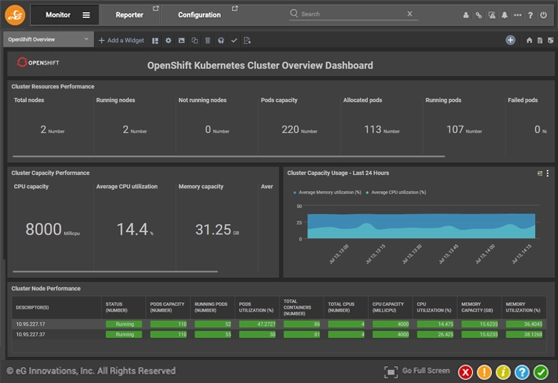Click Pods capacity value 220
Screen dimensions: 558x383
[290, 129]
